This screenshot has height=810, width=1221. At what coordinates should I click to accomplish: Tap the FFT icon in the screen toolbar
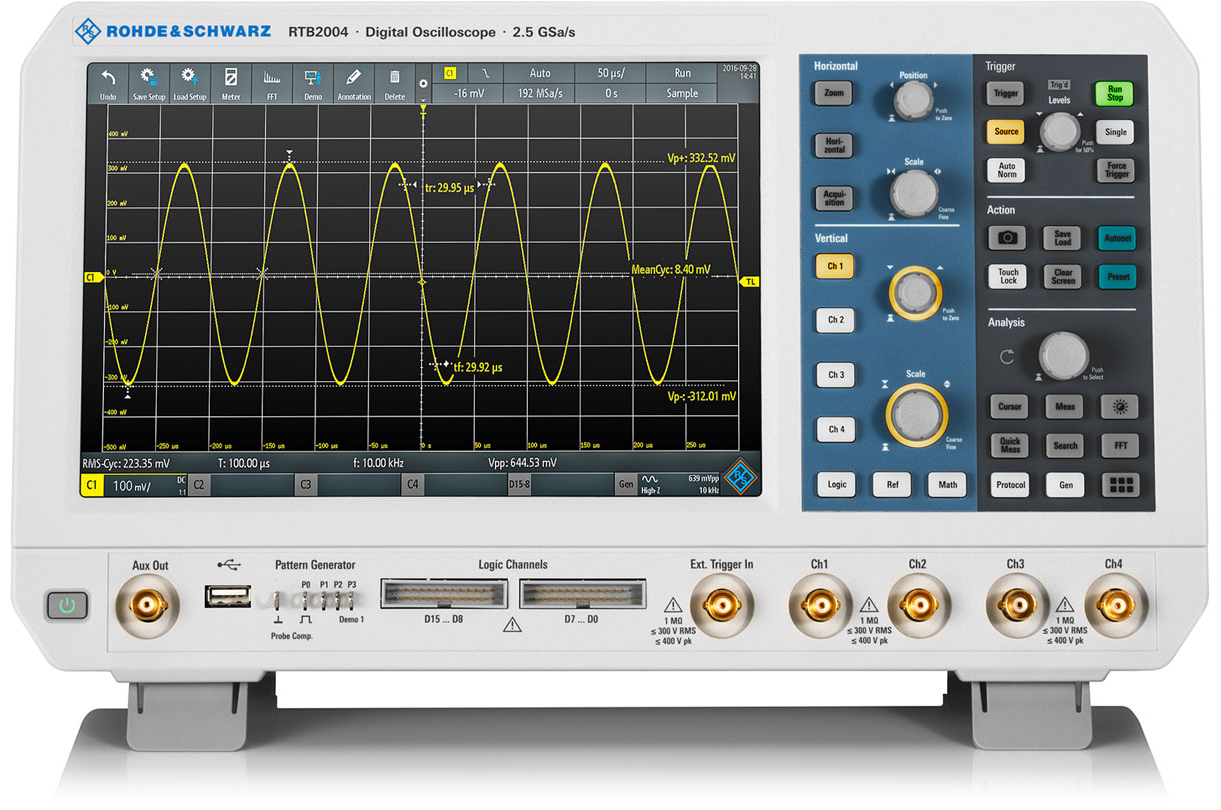(272, 83)
